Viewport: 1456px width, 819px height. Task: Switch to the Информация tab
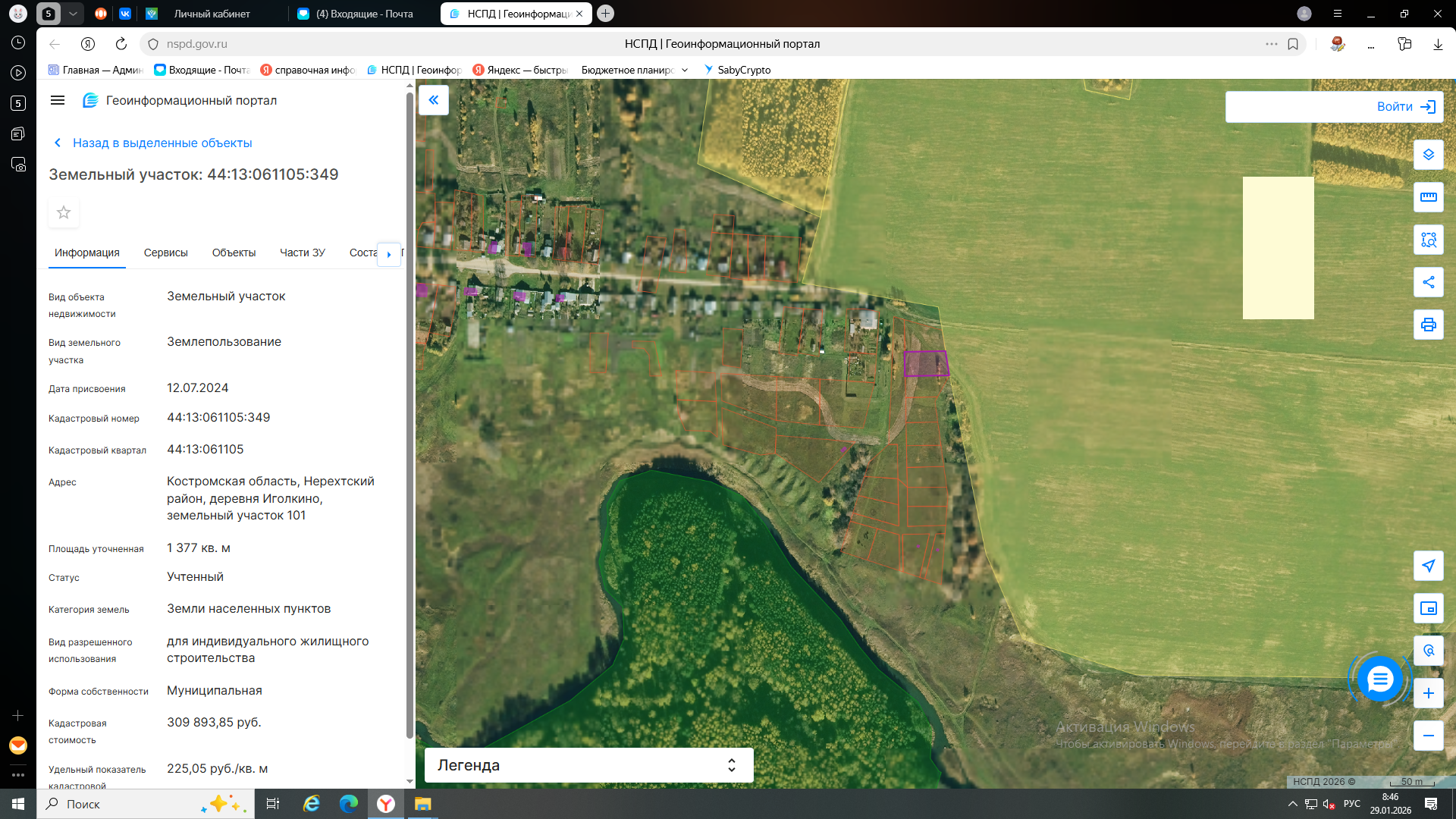(87, 253)
